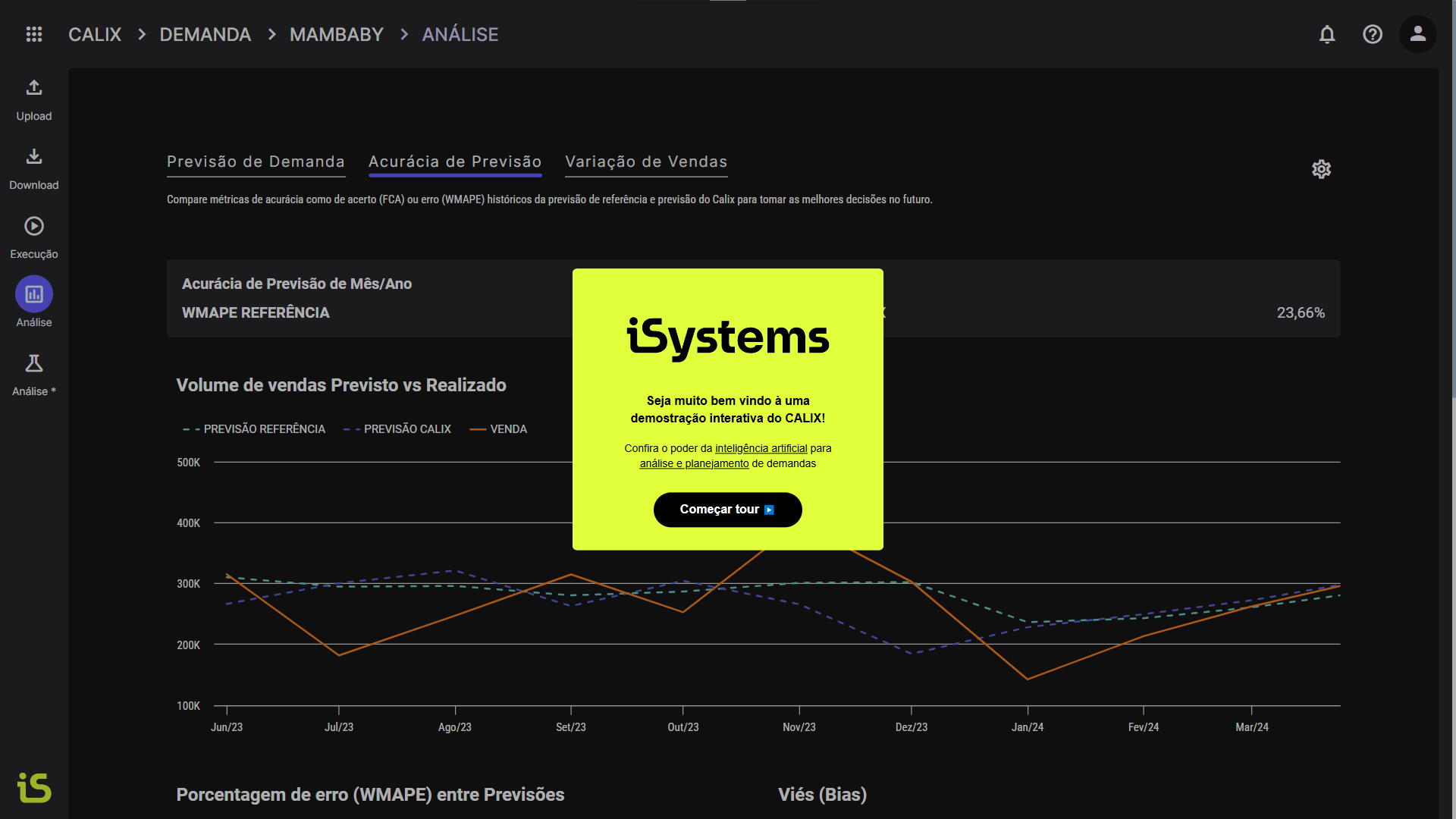
Task: Click the help question mark icon
Action: [x=1373, y=34]
